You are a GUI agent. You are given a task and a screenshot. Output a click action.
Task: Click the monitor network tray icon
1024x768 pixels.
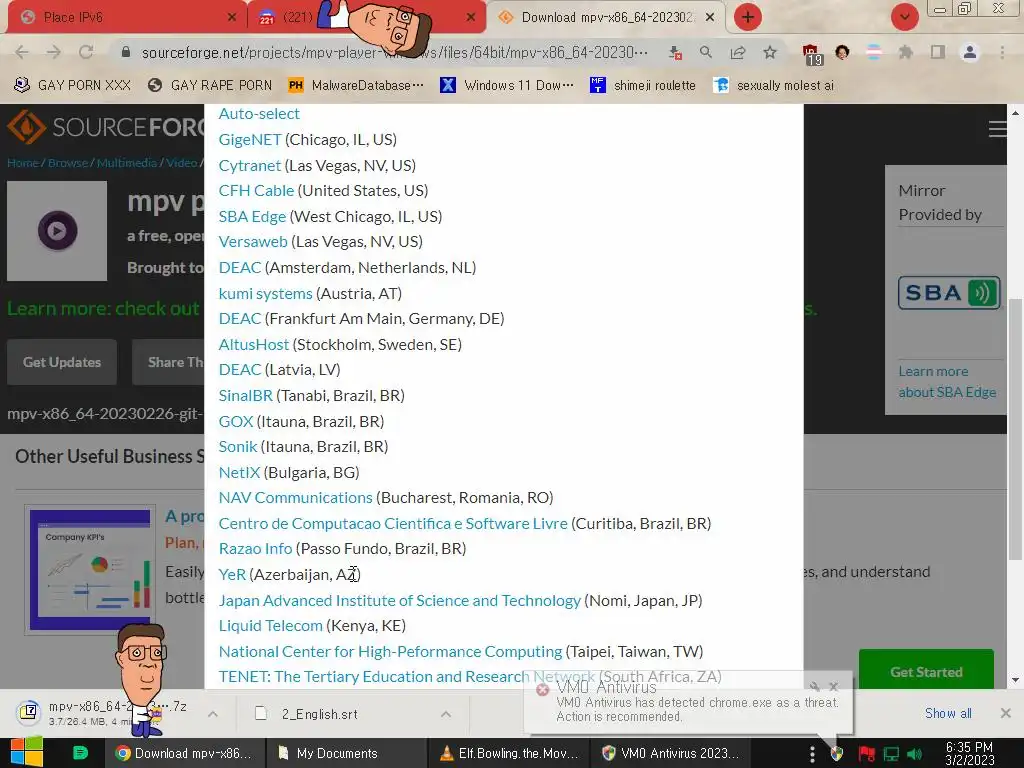pyautogui.click(x=891, y=754)
